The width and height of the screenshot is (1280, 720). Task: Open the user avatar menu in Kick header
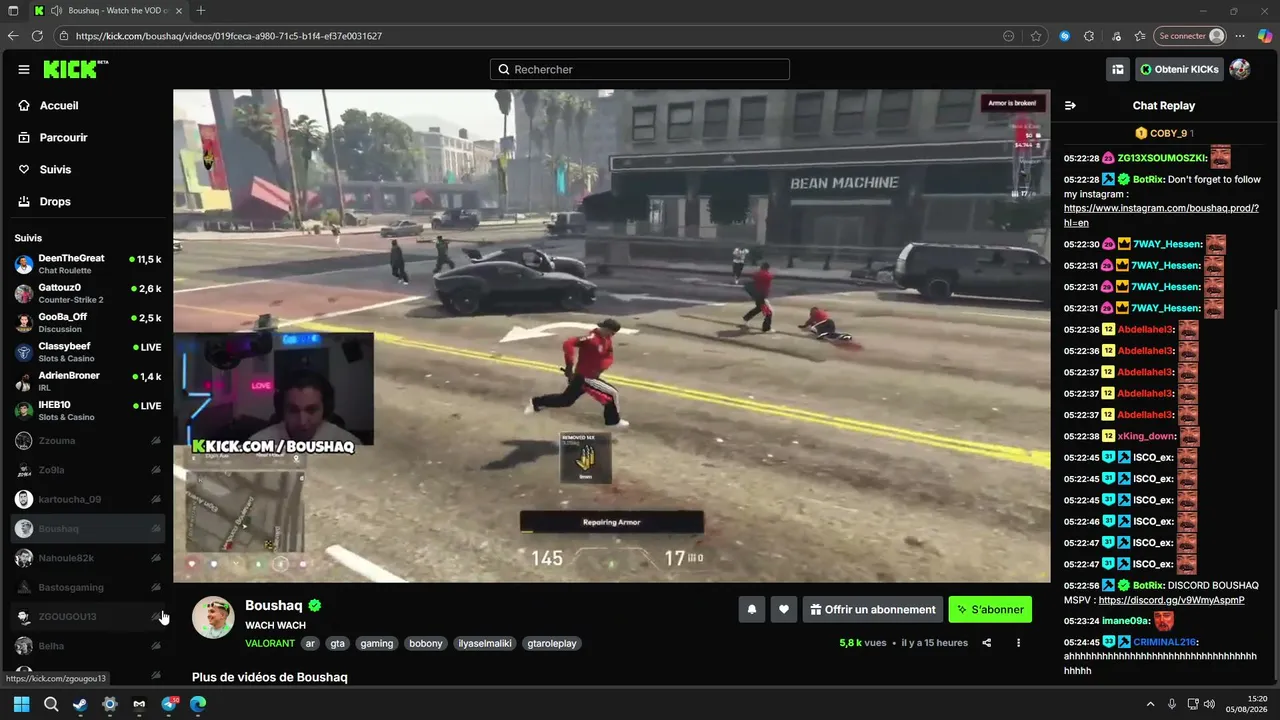tap(1240, 69)
